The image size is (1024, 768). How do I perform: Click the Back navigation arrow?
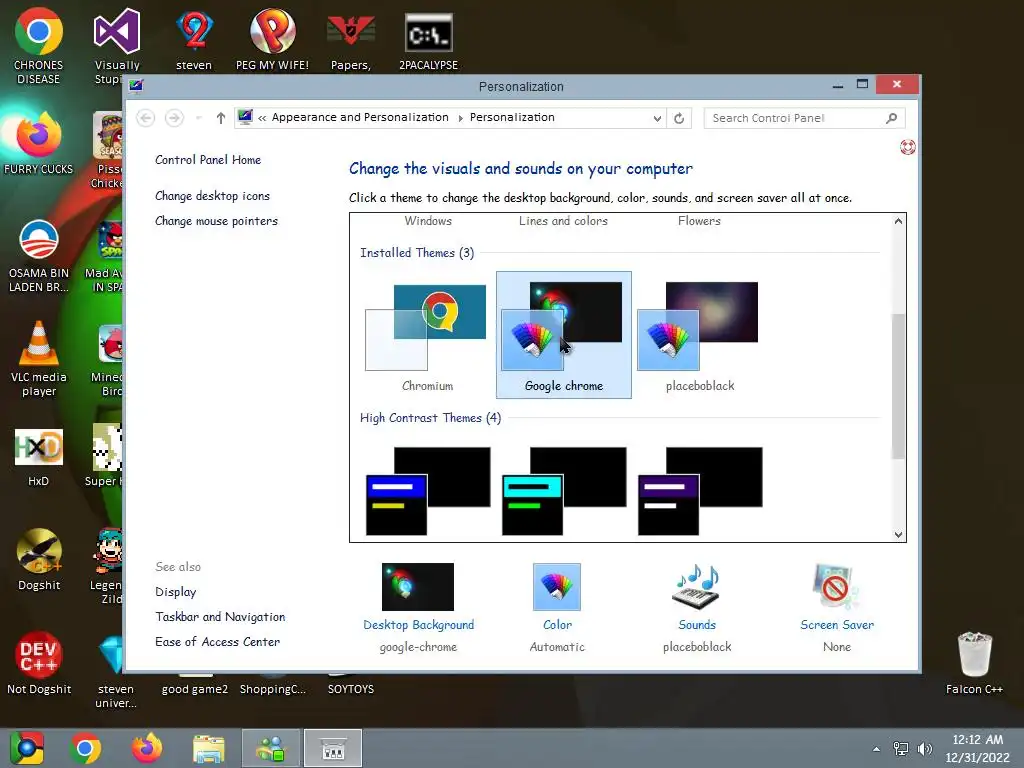(x=146, y=118)
